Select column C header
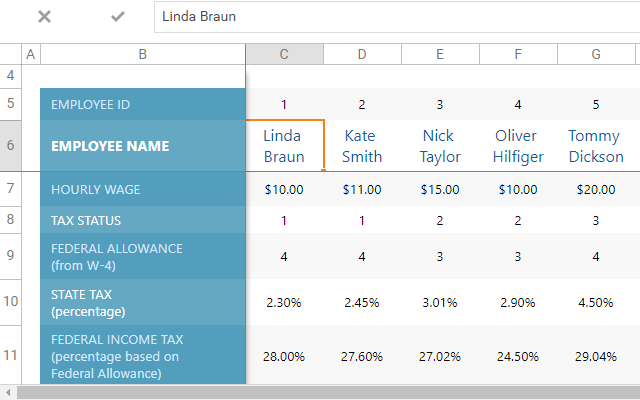The image size is (640, 400). pyautogui.click(x=284, y=54)
